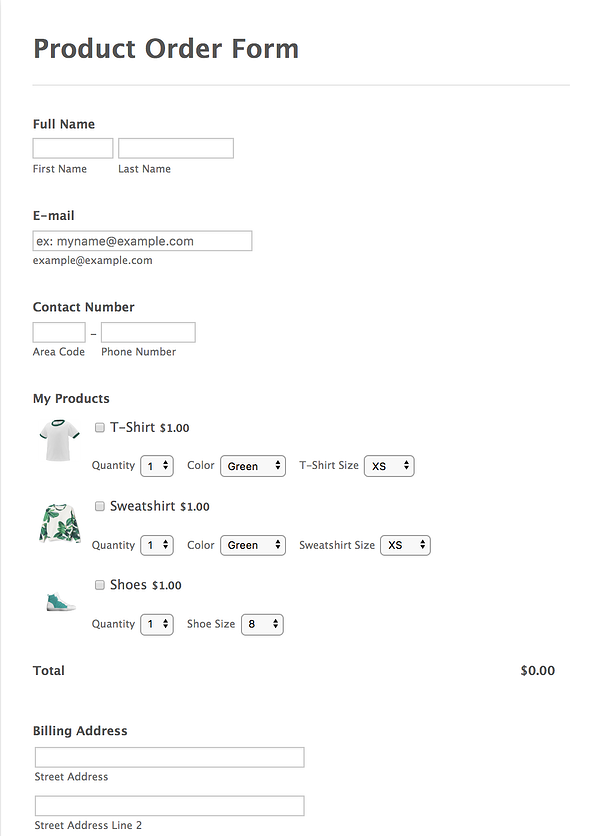Screen dimensions: 600x836
Task: Click the Shoes product image
Action: tap(60, 601)
